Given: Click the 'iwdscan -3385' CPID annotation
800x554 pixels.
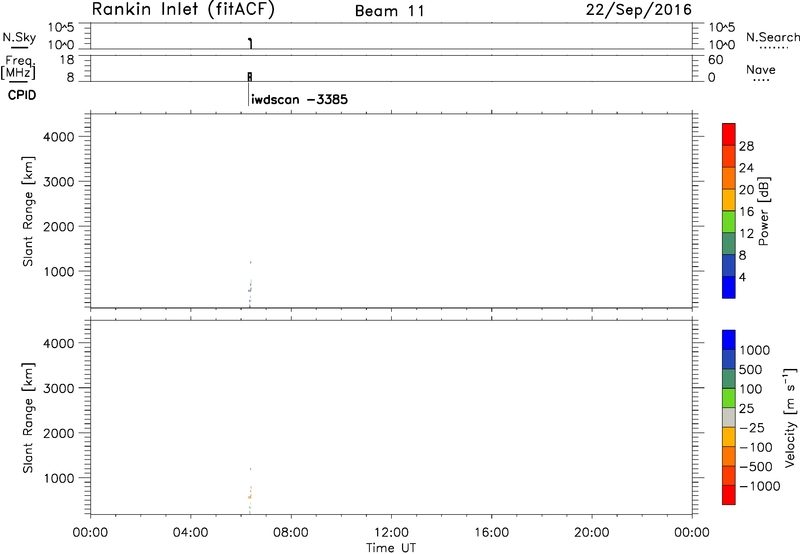Looking at the screenshot, I should tap(299, 99).
